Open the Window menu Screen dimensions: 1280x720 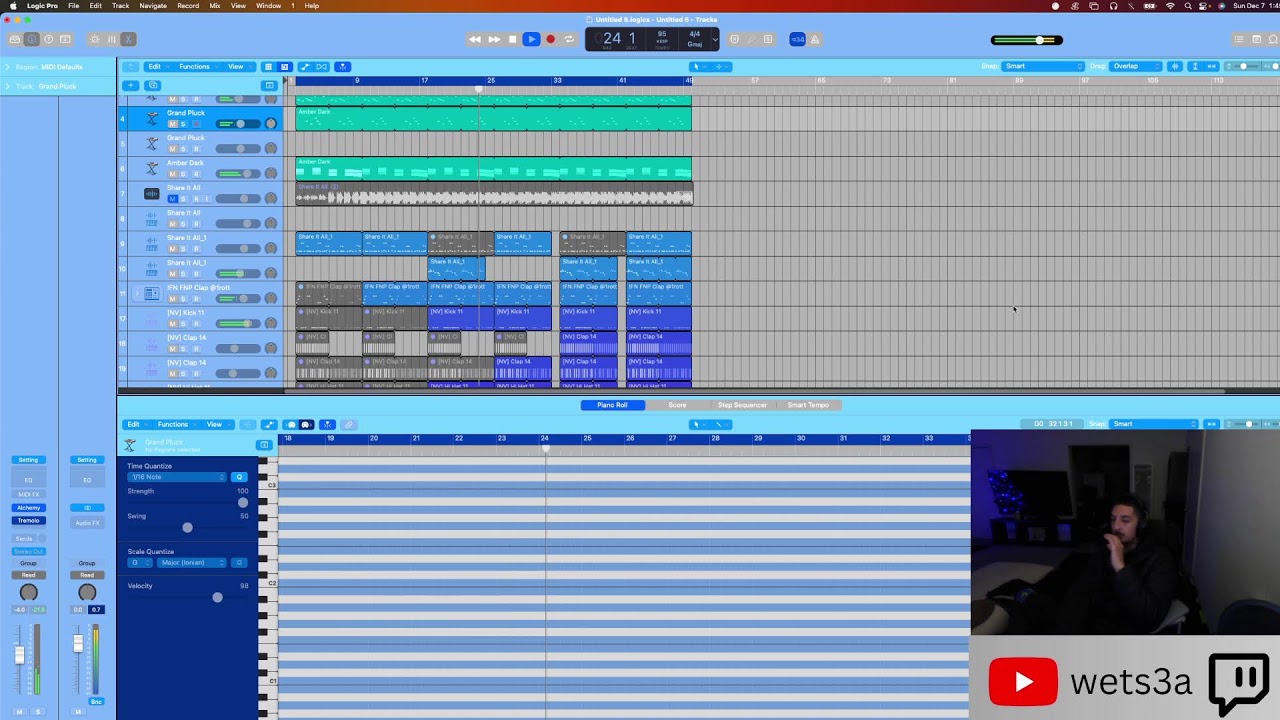268,5
